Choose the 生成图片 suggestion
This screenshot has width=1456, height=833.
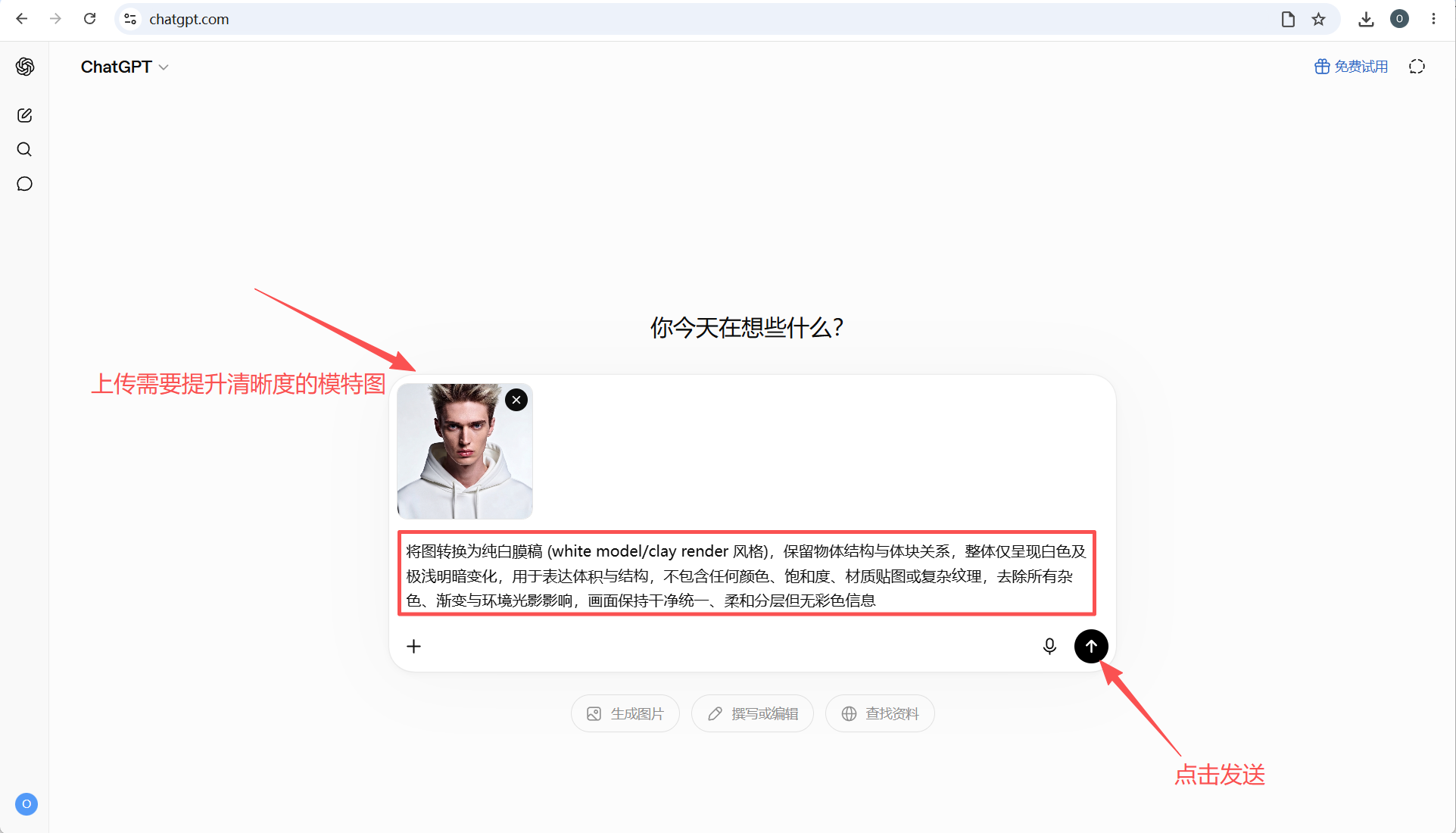tap(625, 713)
